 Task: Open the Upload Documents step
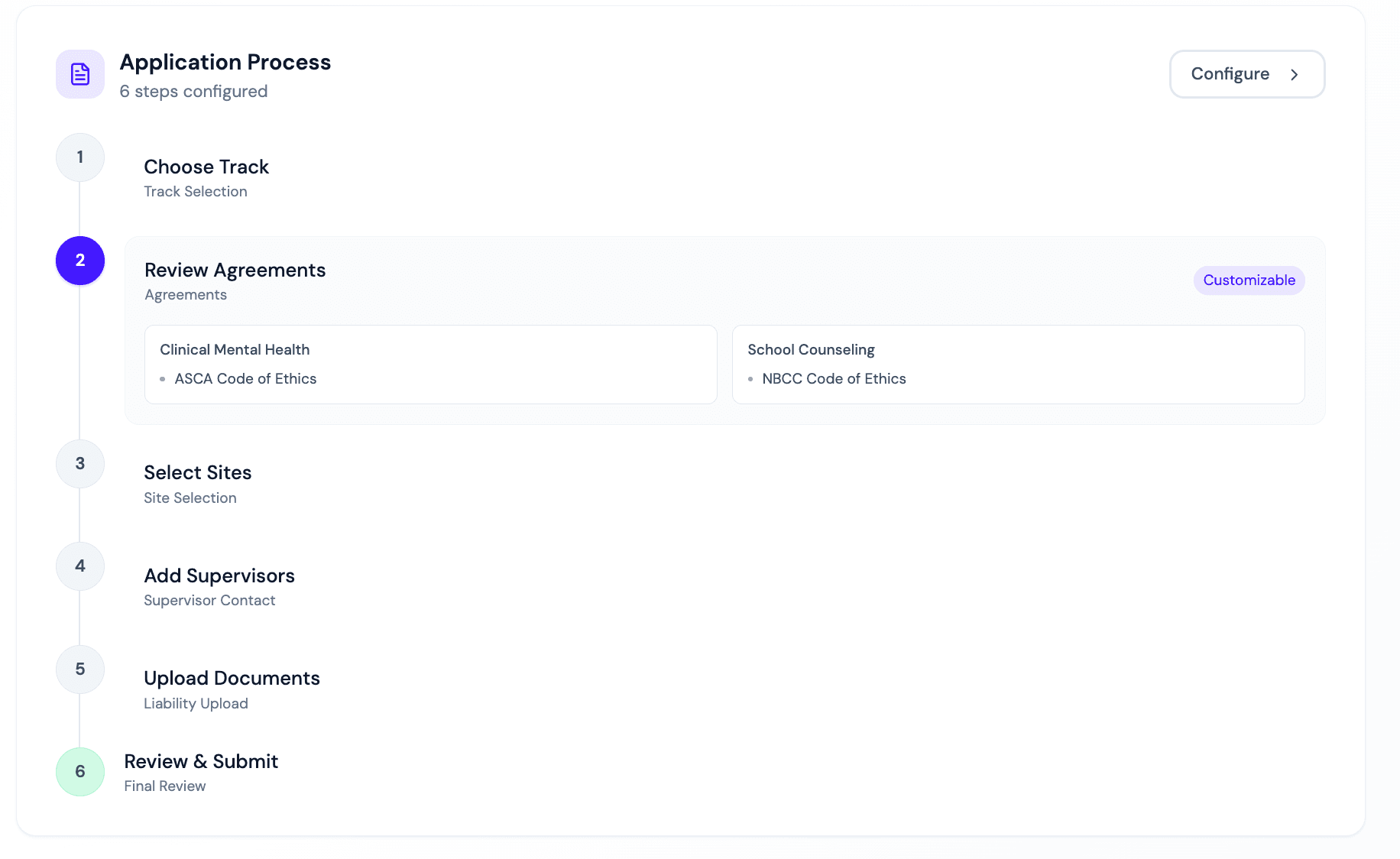pyautogui.click(x=232, y=679)
